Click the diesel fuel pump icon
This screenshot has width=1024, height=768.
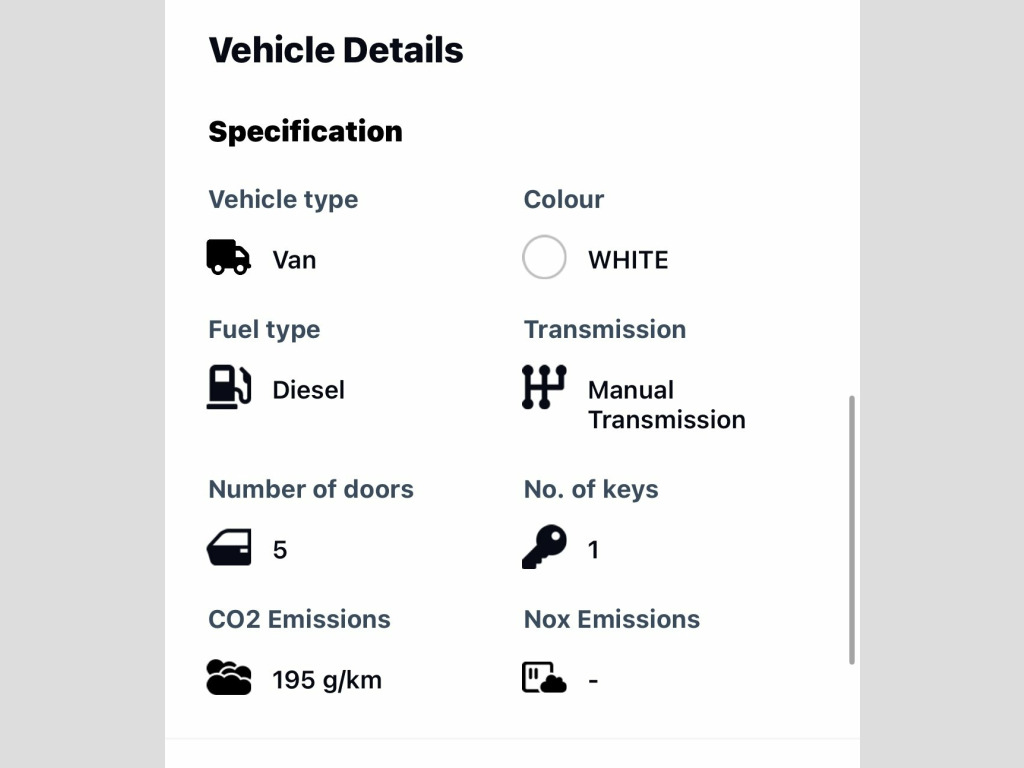(229, 387)
